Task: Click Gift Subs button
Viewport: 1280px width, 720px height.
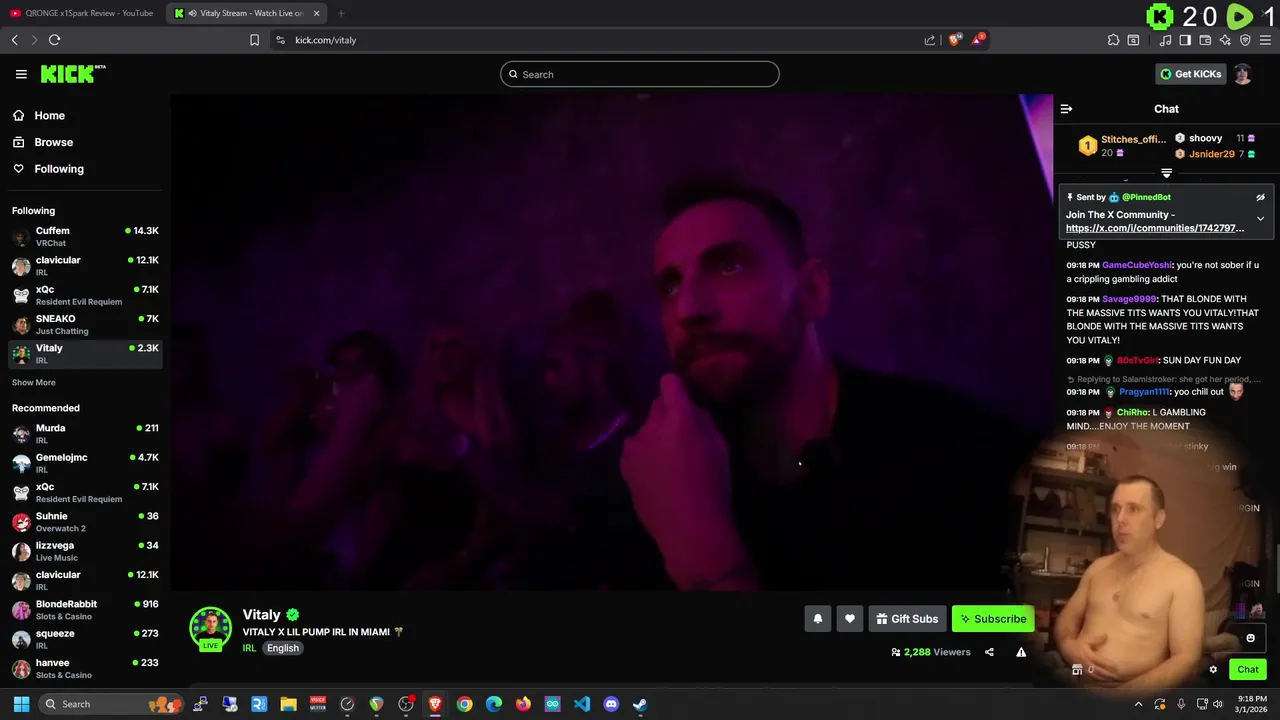Action: point(907,619)
